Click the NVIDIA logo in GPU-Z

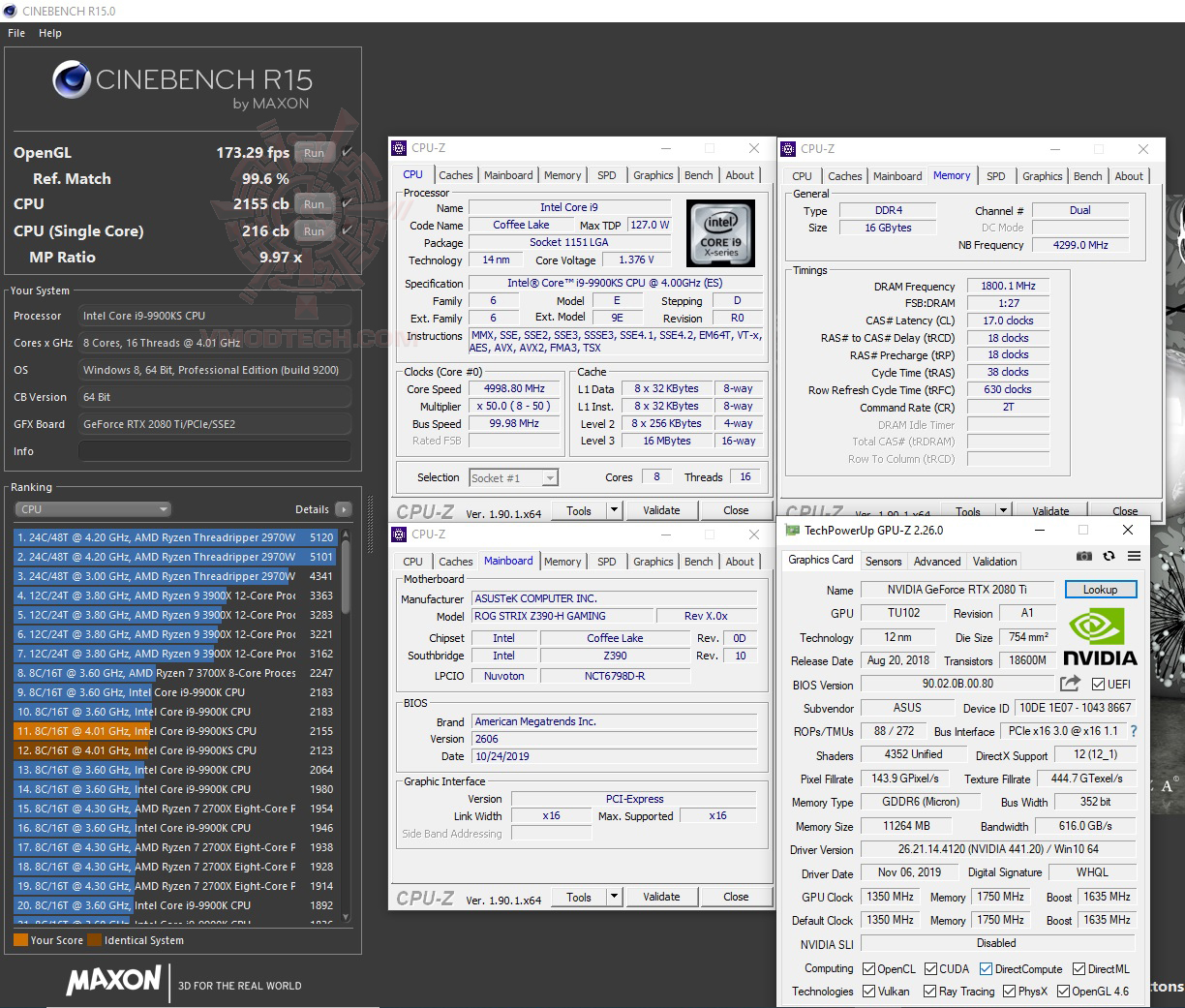1101,636
